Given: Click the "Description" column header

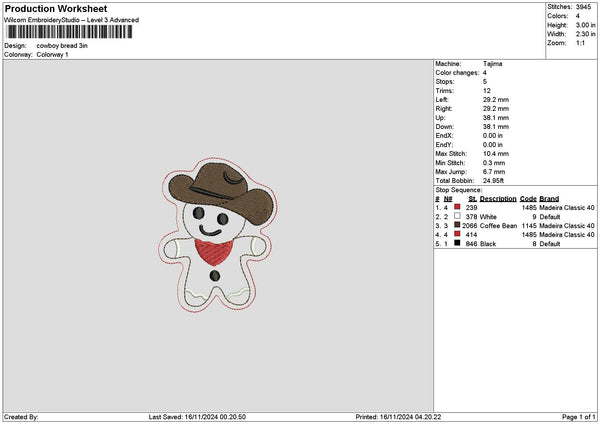Looking at the screenshot, I should (x=498, y=199).
